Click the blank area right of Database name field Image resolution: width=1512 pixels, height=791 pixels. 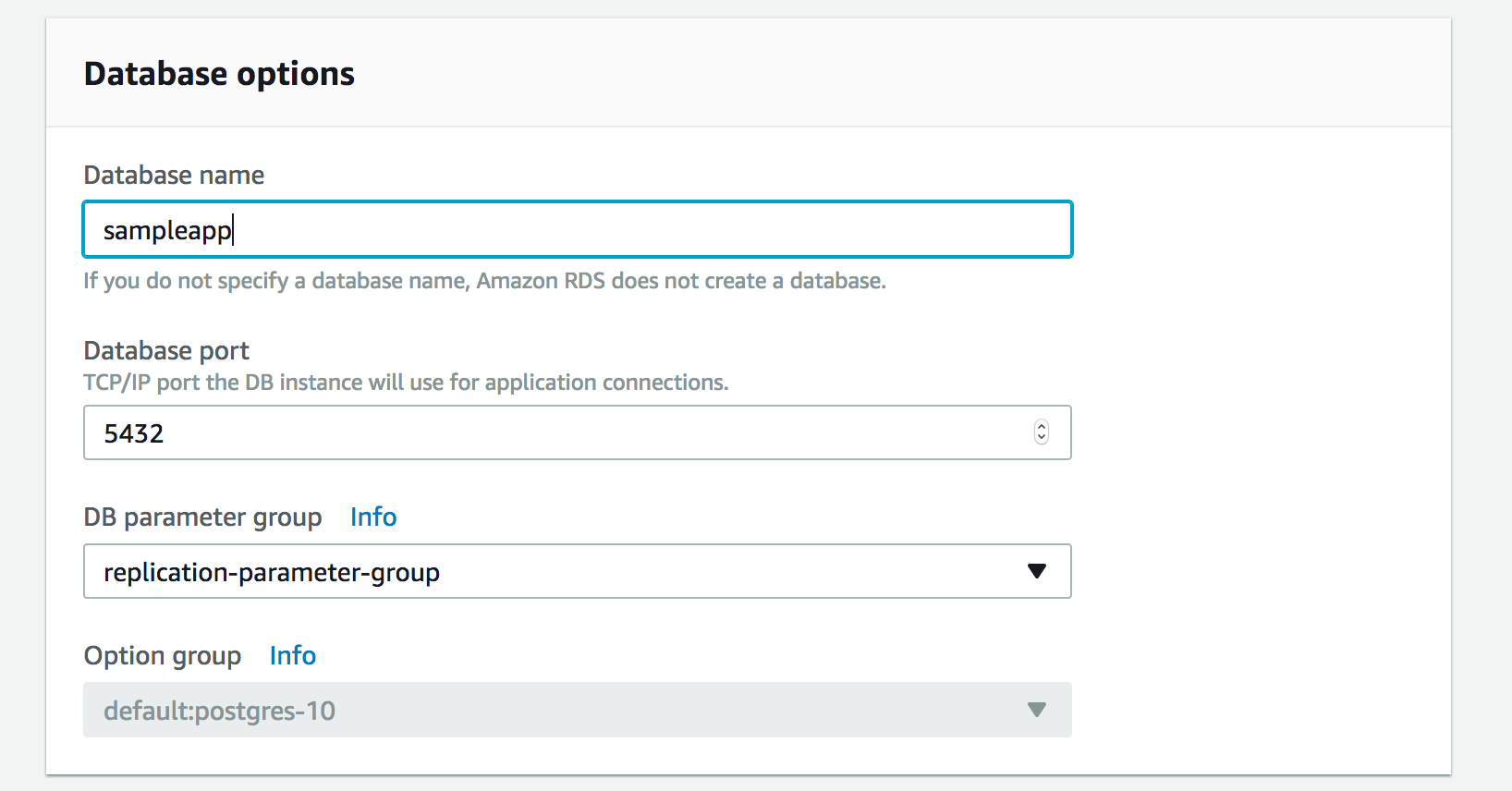point(1257,229)
